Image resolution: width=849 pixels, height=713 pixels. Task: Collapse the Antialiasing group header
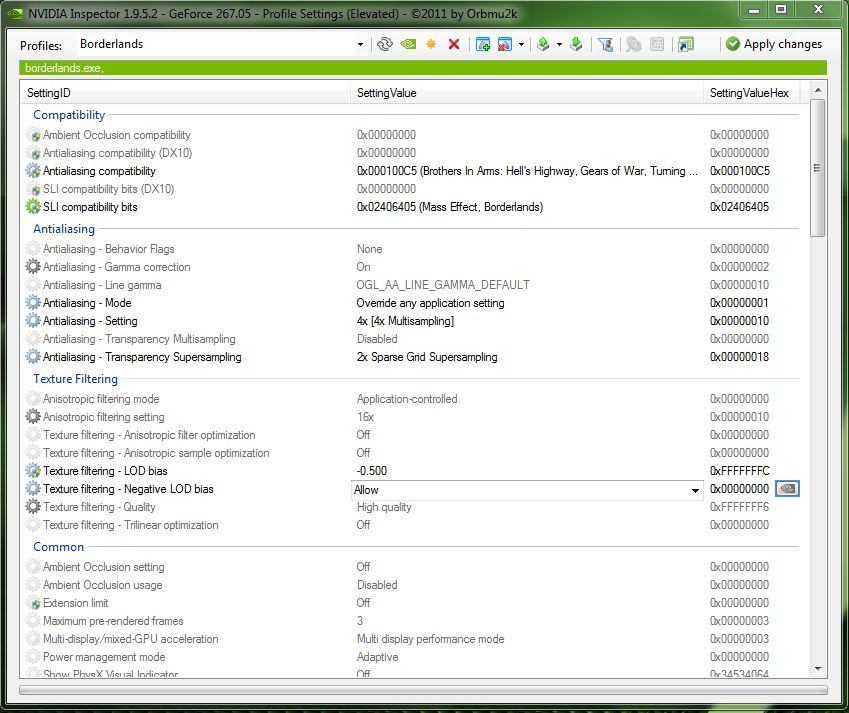click(x=64, y=229)
